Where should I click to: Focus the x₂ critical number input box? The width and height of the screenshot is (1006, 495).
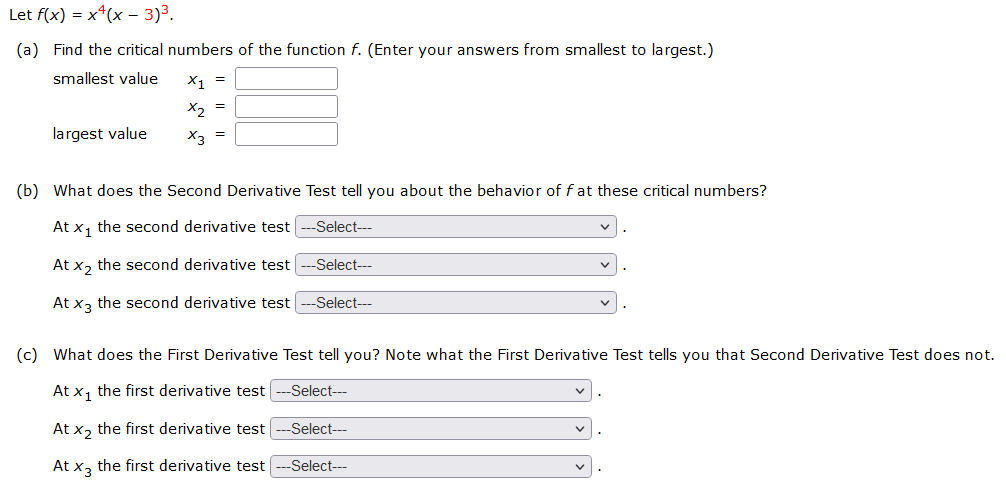[286, 106]
